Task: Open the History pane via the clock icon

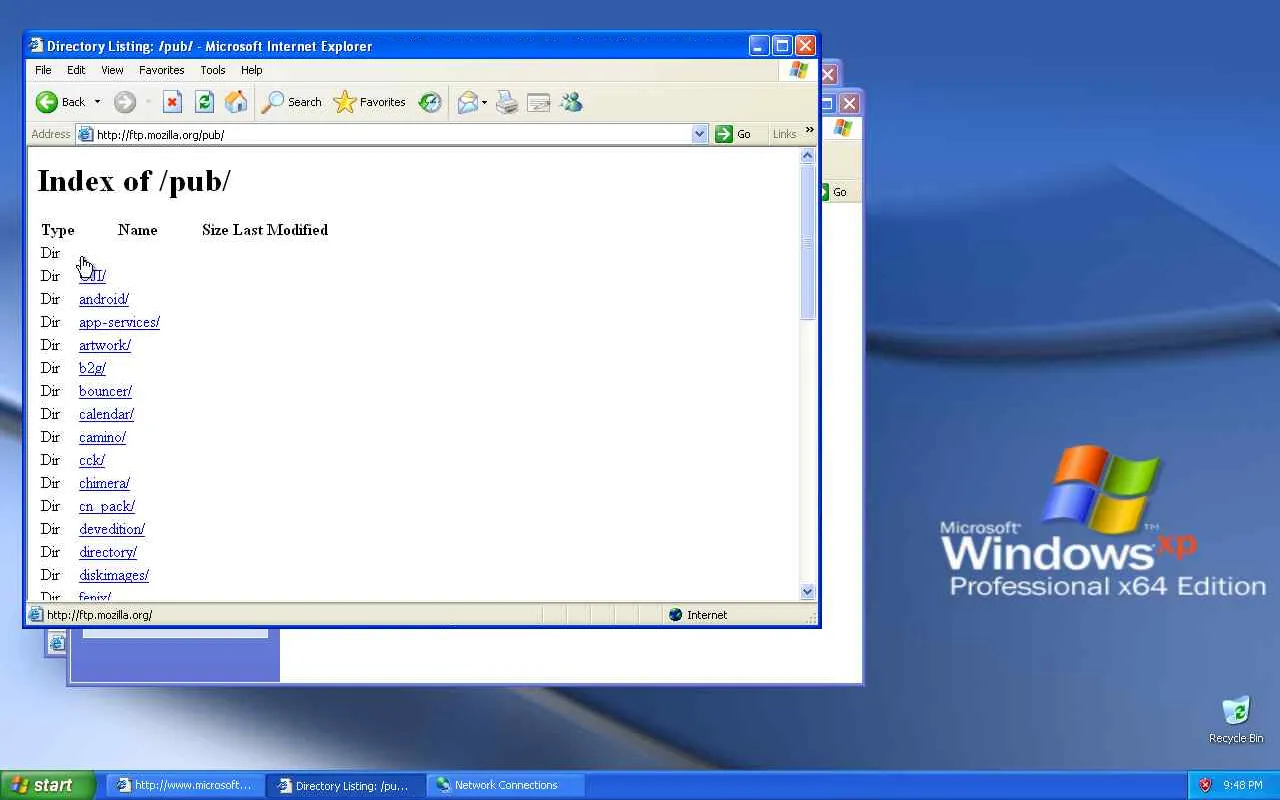Action: click(x=430, y=102)
